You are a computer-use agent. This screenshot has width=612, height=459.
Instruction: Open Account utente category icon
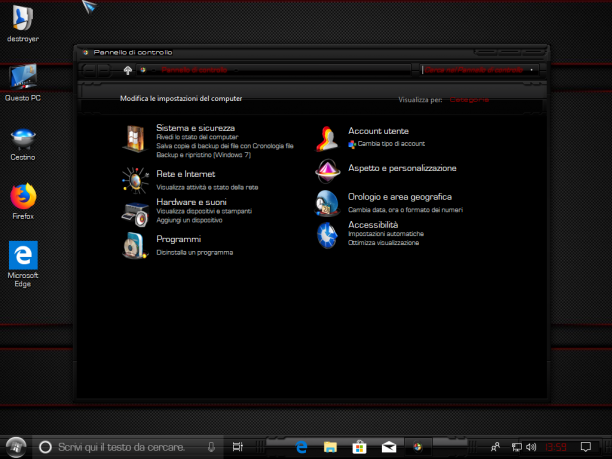tap(327, 139)
